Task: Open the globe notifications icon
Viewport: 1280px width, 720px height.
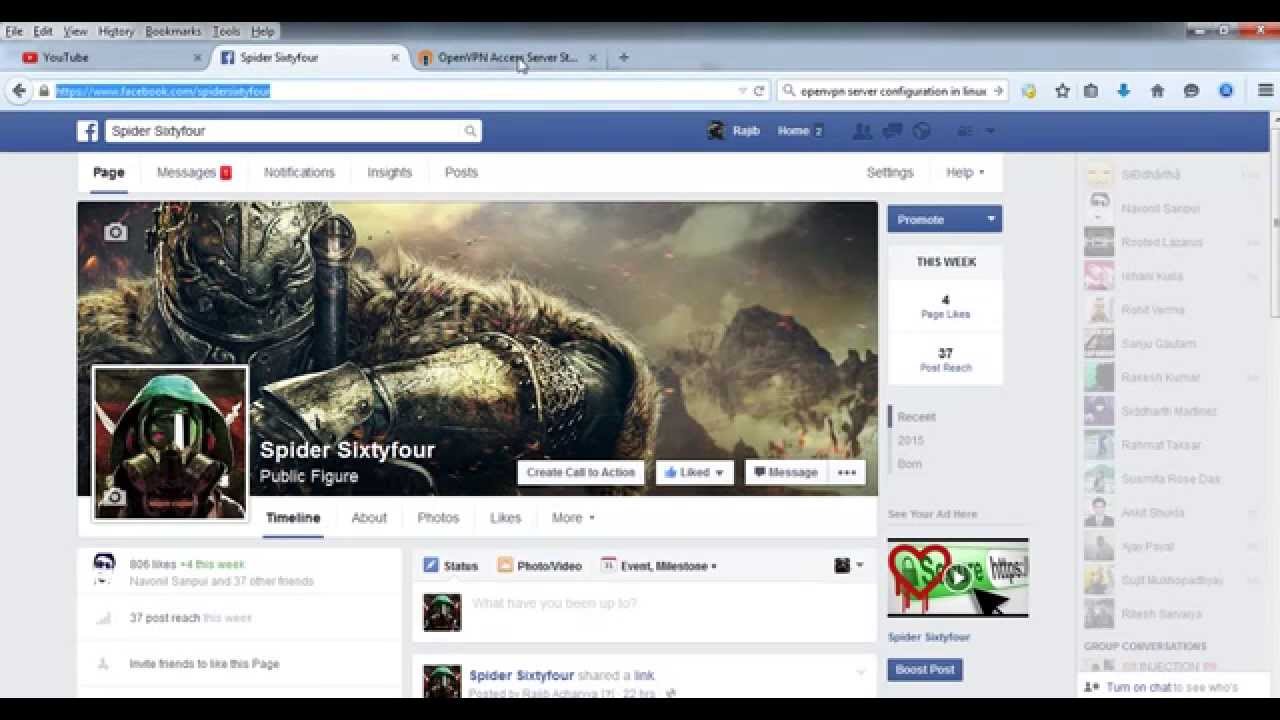Action: pos(922,131)
